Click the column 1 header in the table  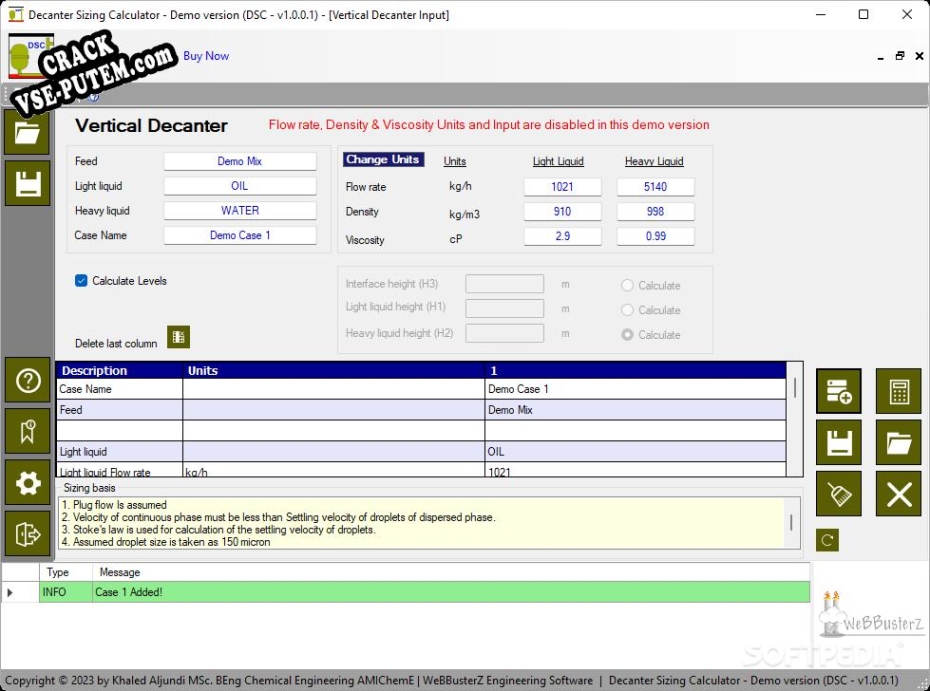(635, 370)
